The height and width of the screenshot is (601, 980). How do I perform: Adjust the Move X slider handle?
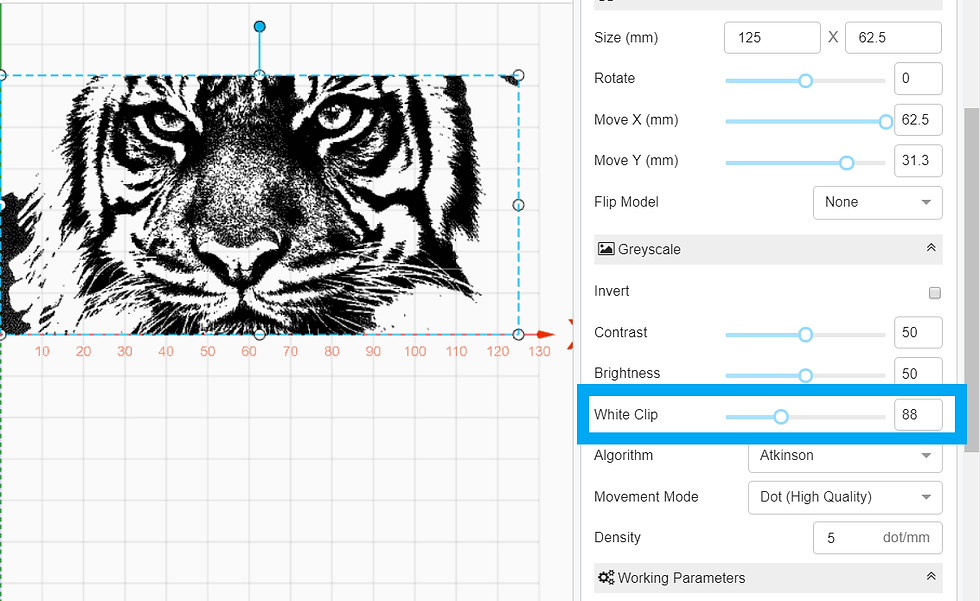(886, 122)
